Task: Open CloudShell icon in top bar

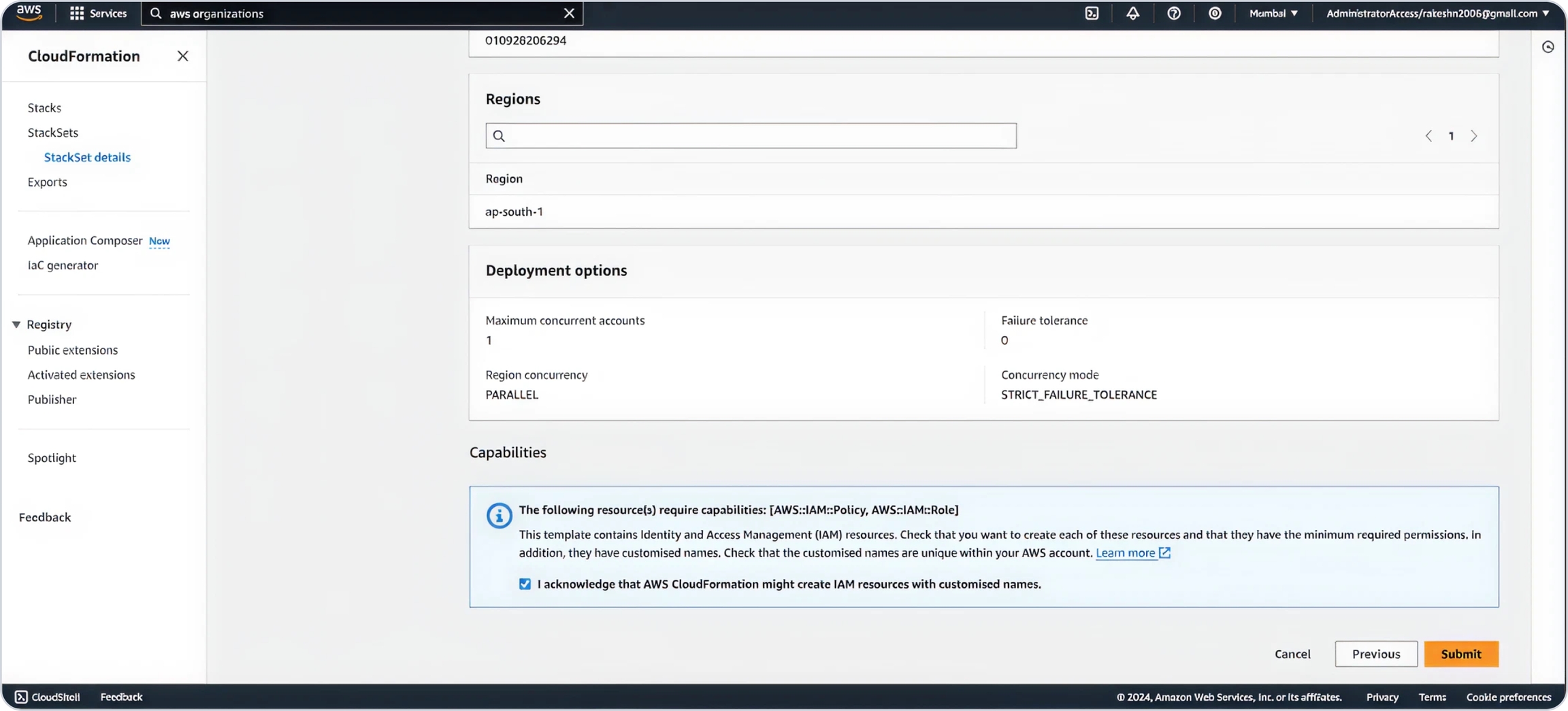Action: pos(1092,14)
